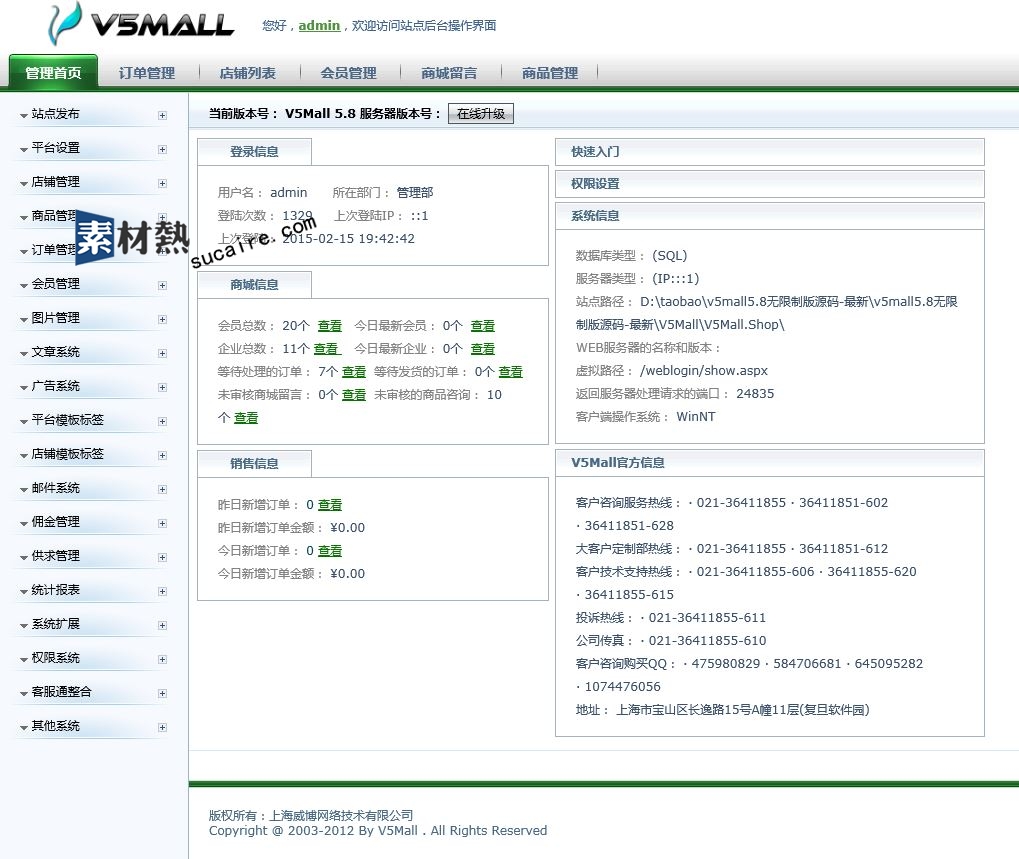View 等待处理的订单 via its 查看 link

point(354,372)
